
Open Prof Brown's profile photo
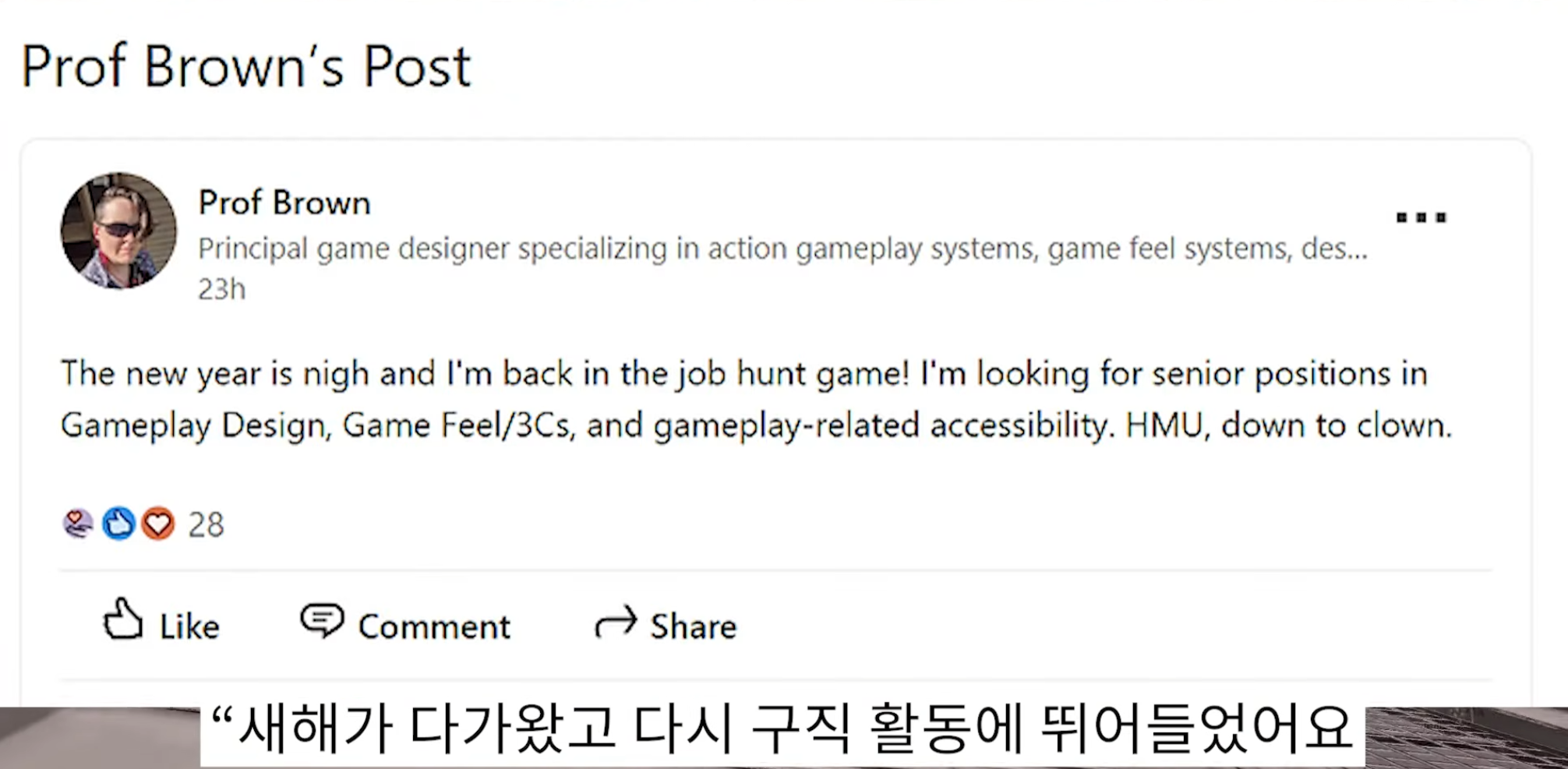tap(118, 231)
